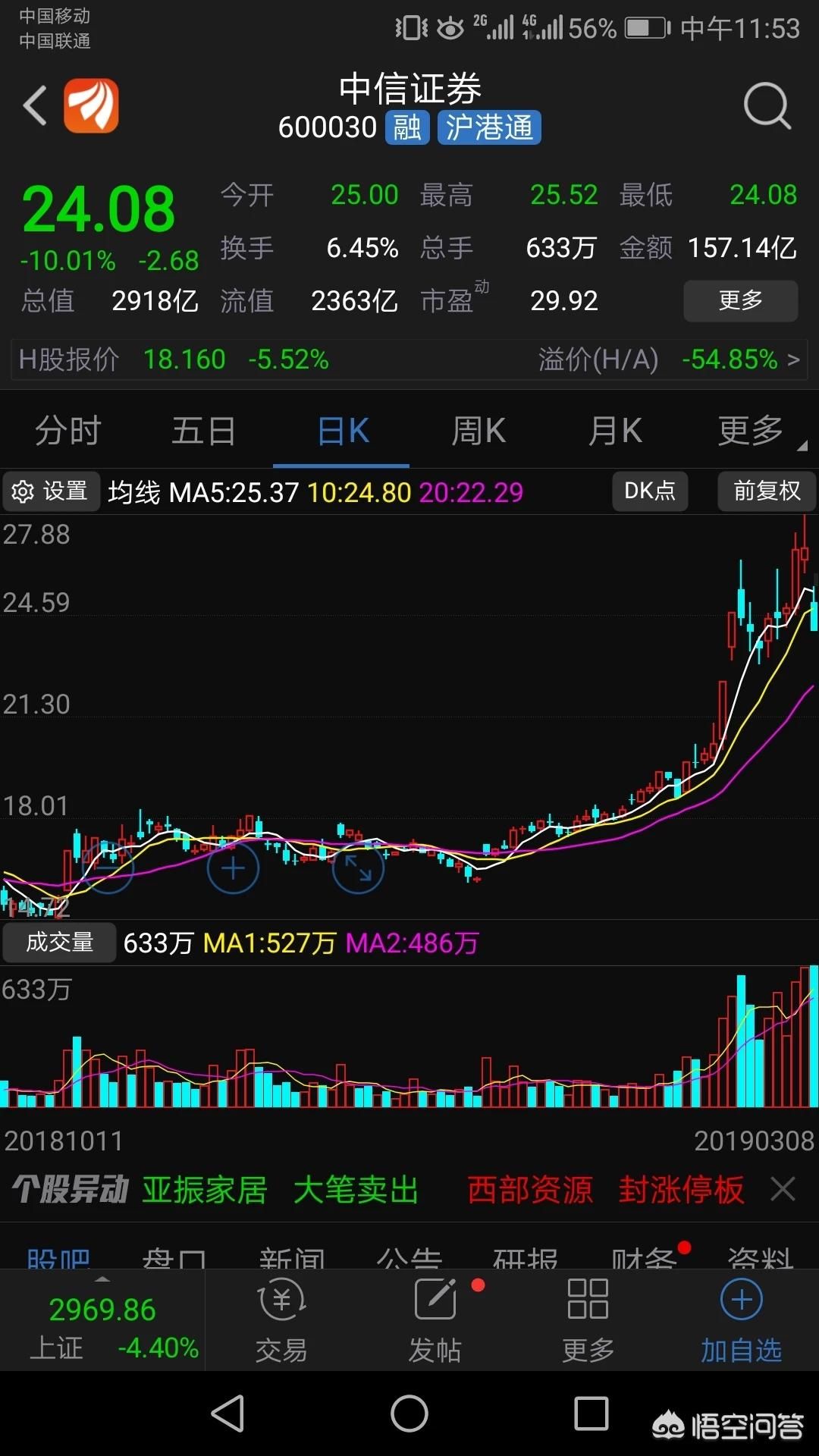The image size is (819, 1456).
Task: Tap the minus zoom-out circle on chart
Action: point(108,868)
